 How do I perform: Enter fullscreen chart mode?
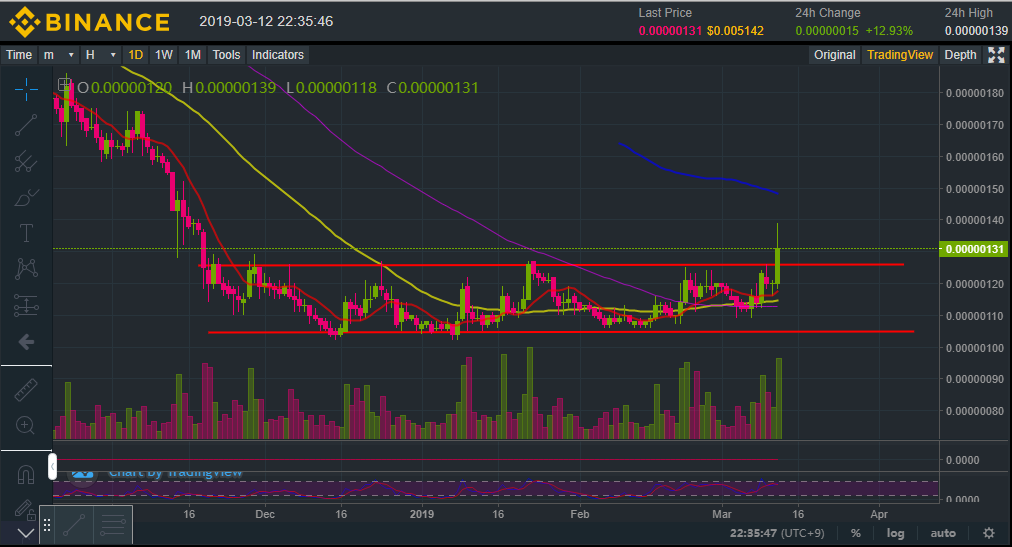pos(996,55)
